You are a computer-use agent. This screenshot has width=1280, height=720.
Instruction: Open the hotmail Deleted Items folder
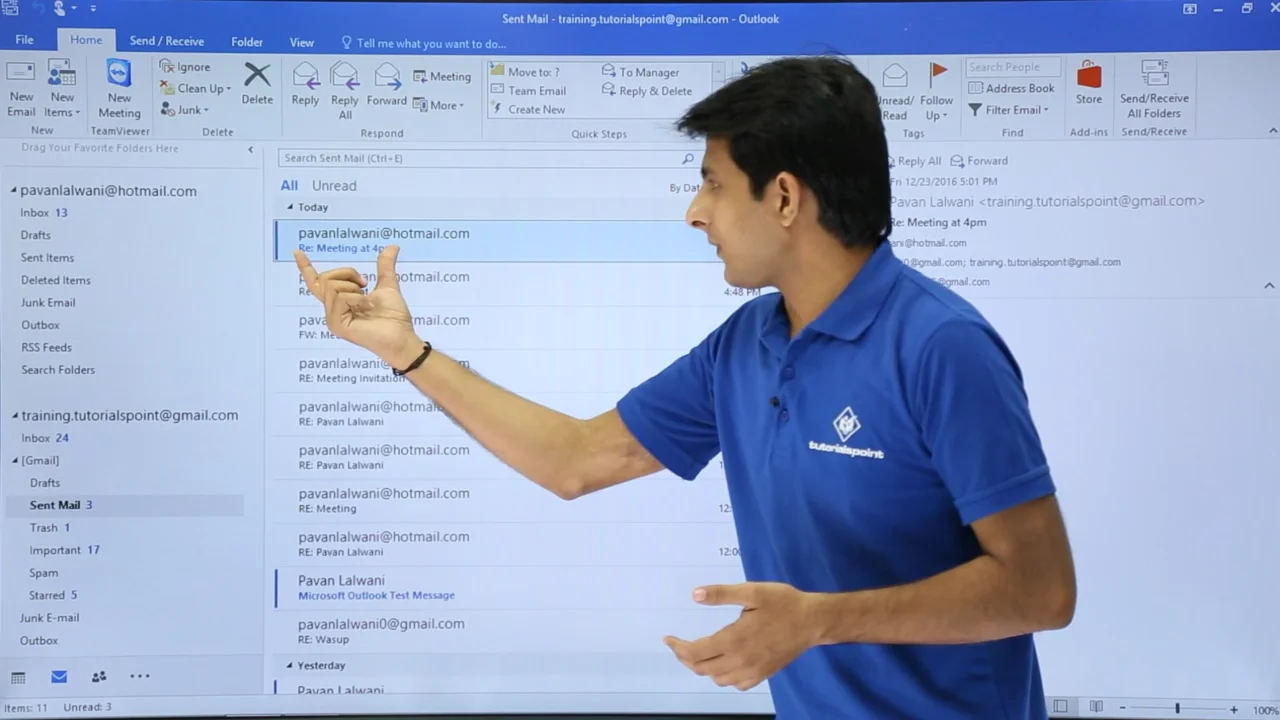point(56,280)
